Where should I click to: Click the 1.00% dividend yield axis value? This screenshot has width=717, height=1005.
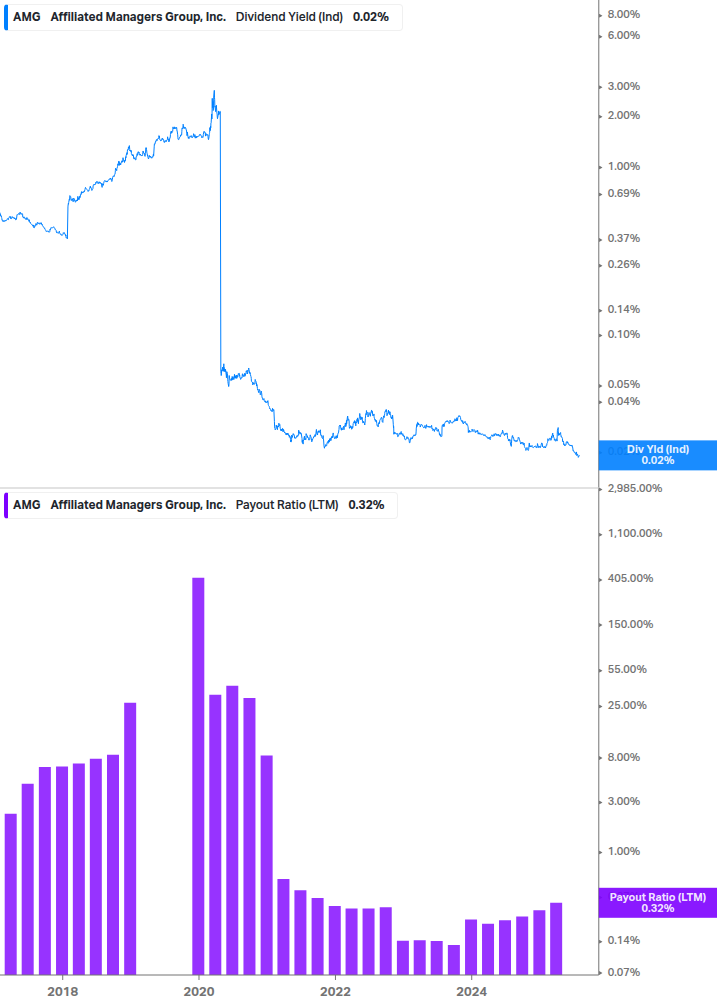(623, 166)
